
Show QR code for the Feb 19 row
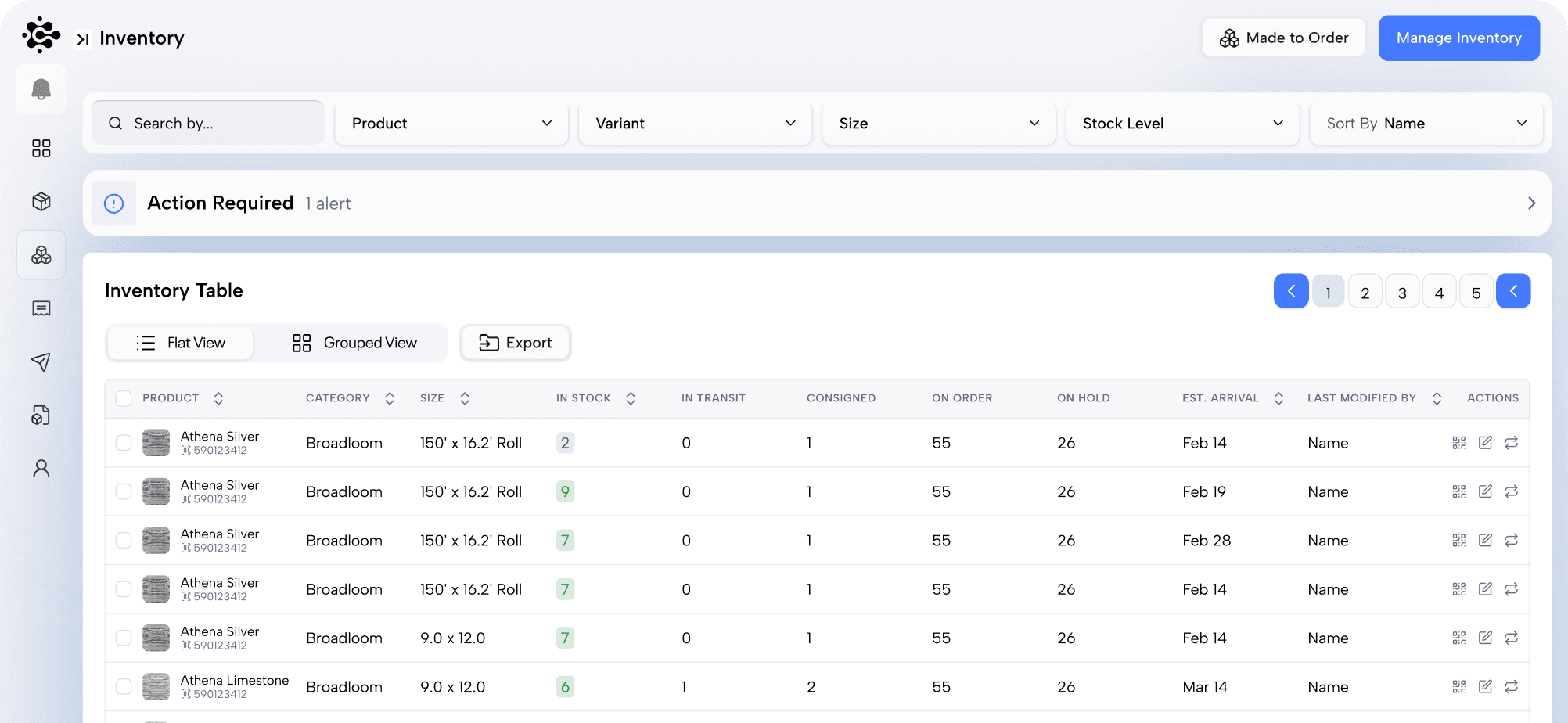1459,491
